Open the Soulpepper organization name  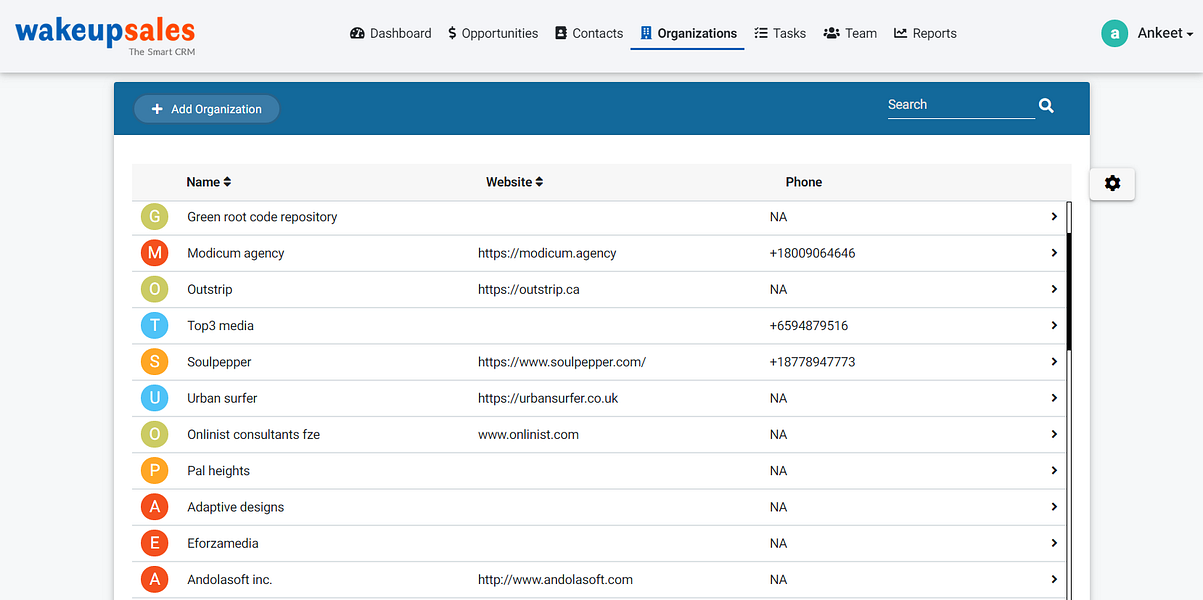tap(219, 362)
